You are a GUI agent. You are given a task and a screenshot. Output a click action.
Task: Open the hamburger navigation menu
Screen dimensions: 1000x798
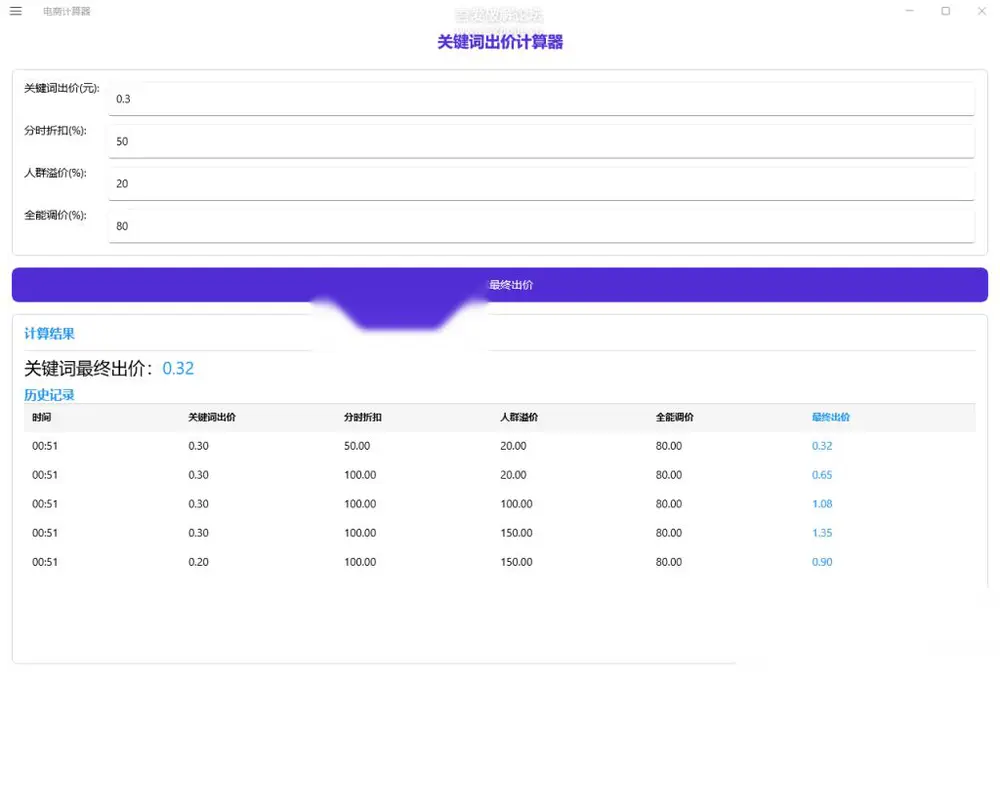point(16,11)
